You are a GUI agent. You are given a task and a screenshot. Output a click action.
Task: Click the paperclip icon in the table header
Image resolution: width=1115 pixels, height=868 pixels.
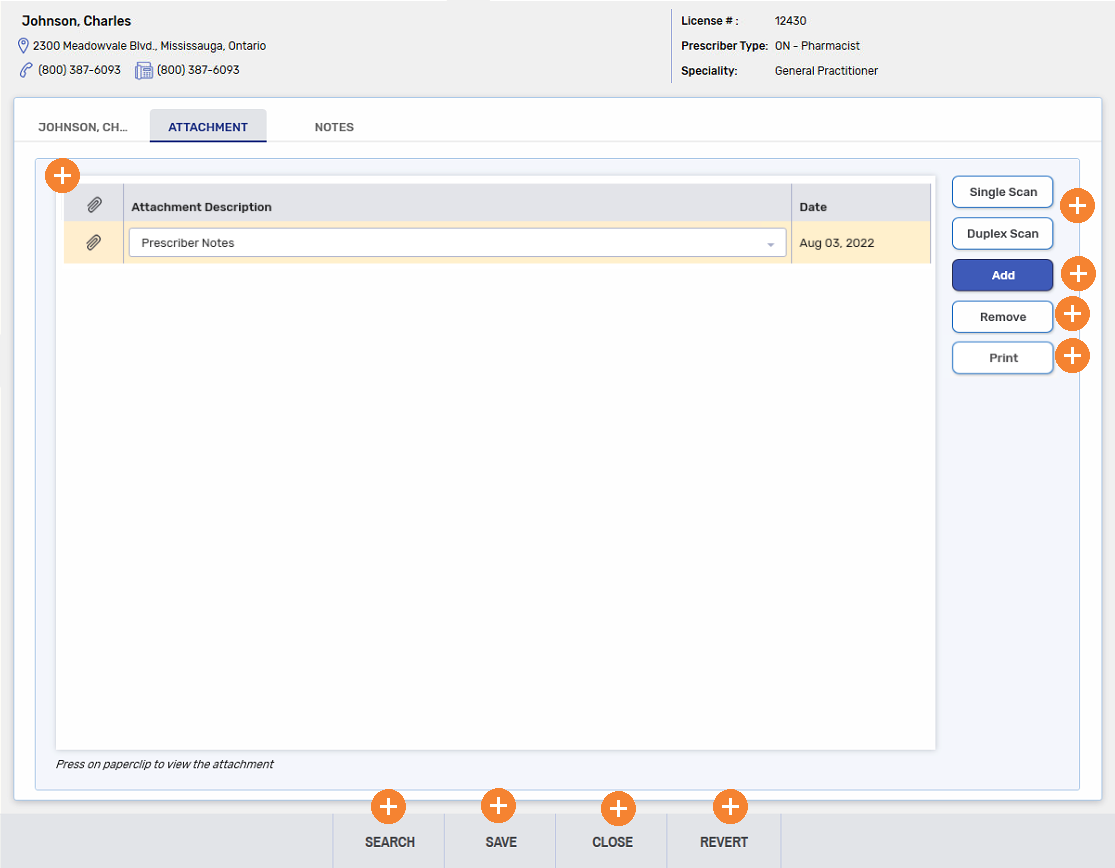coord(93,205)
